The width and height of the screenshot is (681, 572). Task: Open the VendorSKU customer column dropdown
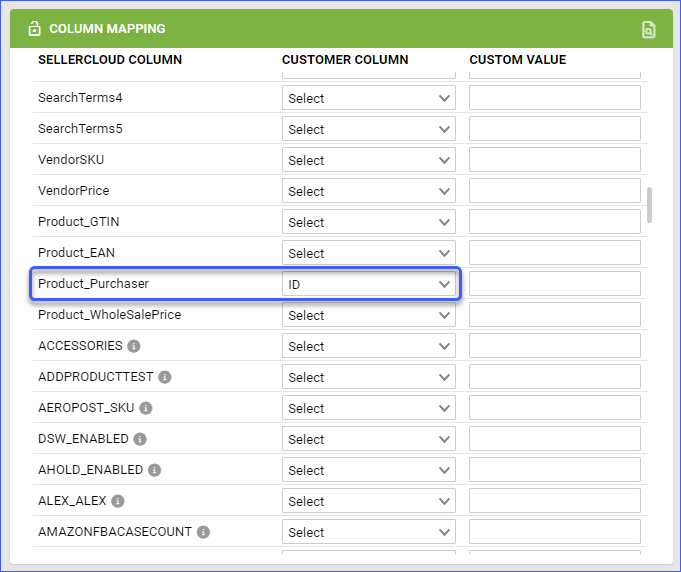[368, 160]
